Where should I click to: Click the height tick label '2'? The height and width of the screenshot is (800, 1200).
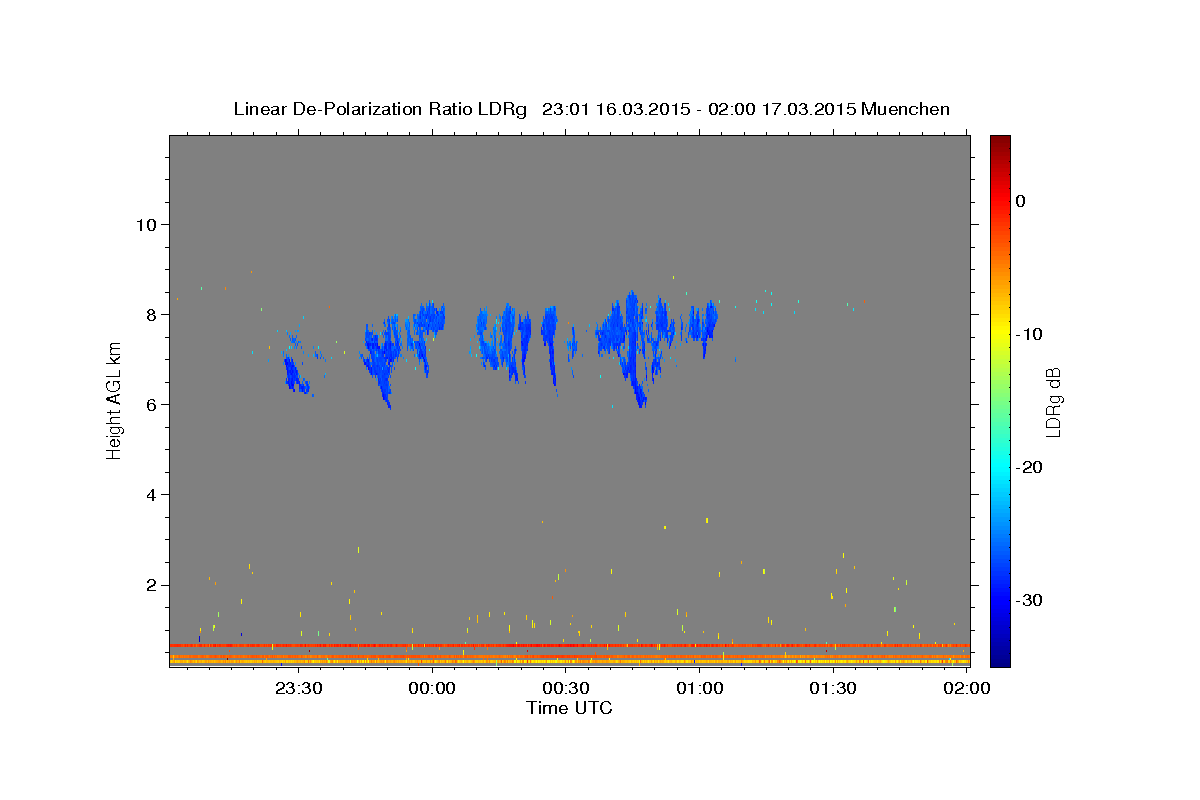point(151,585)
